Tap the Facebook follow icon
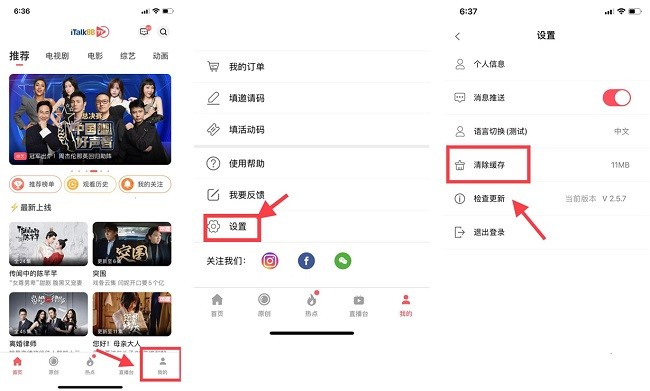 pos(306,261)
